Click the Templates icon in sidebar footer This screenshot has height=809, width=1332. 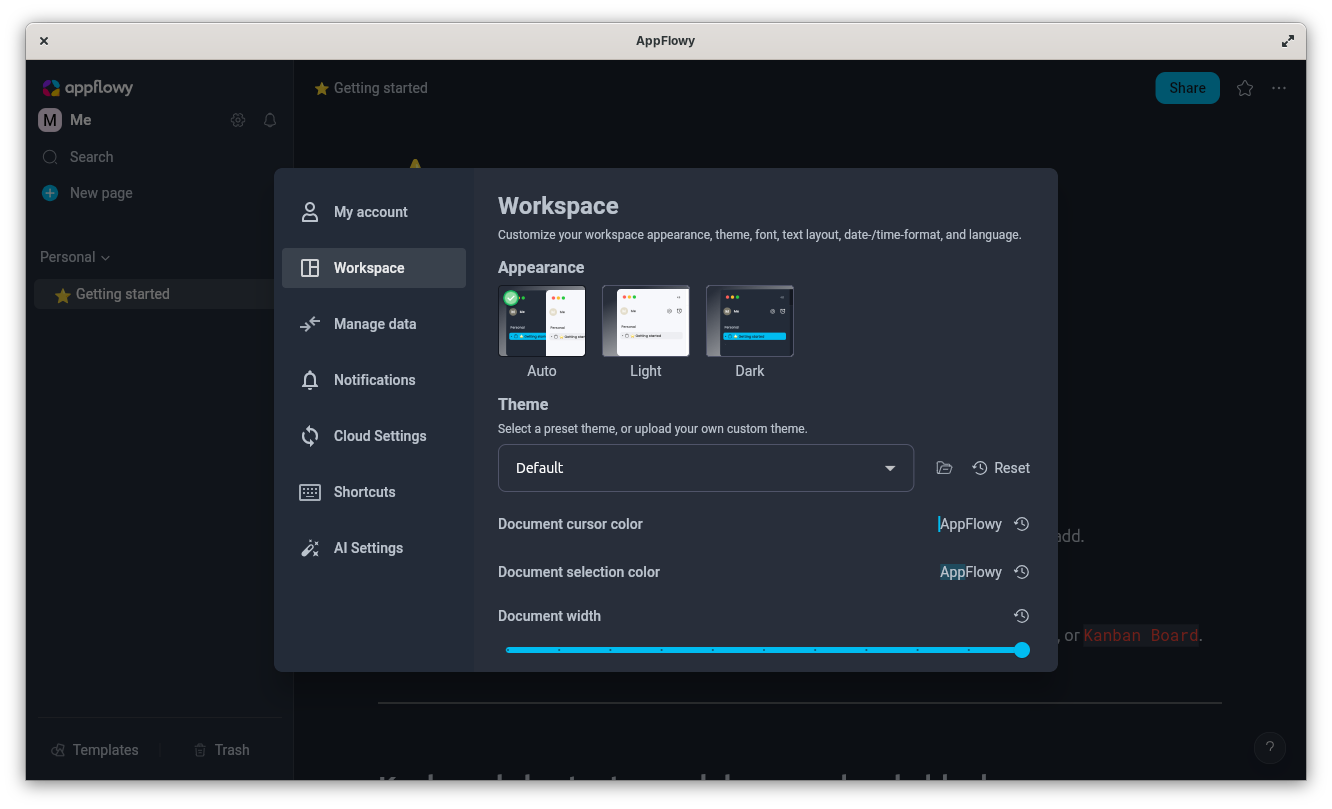coord(59,750)
